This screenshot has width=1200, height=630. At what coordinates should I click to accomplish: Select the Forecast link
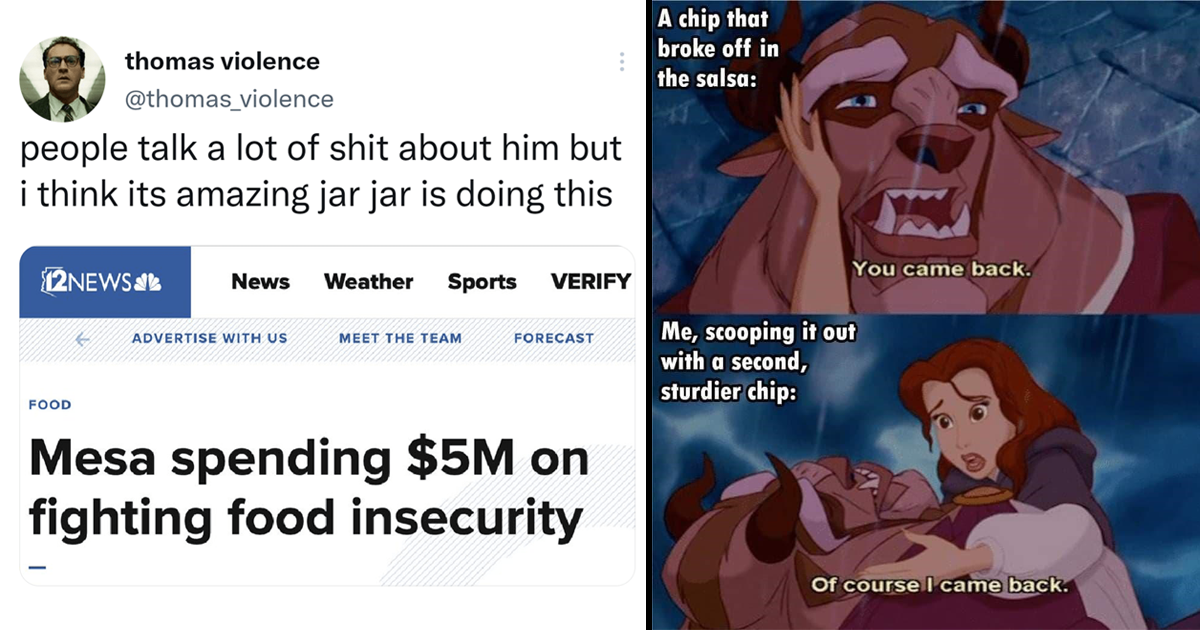(x=553, y=338)
